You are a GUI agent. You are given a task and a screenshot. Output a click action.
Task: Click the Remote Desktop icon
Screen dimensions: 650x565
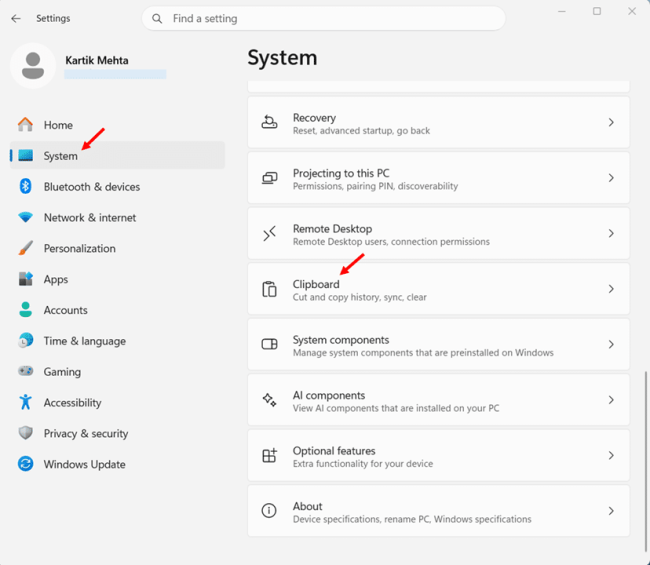click(269, 233)
